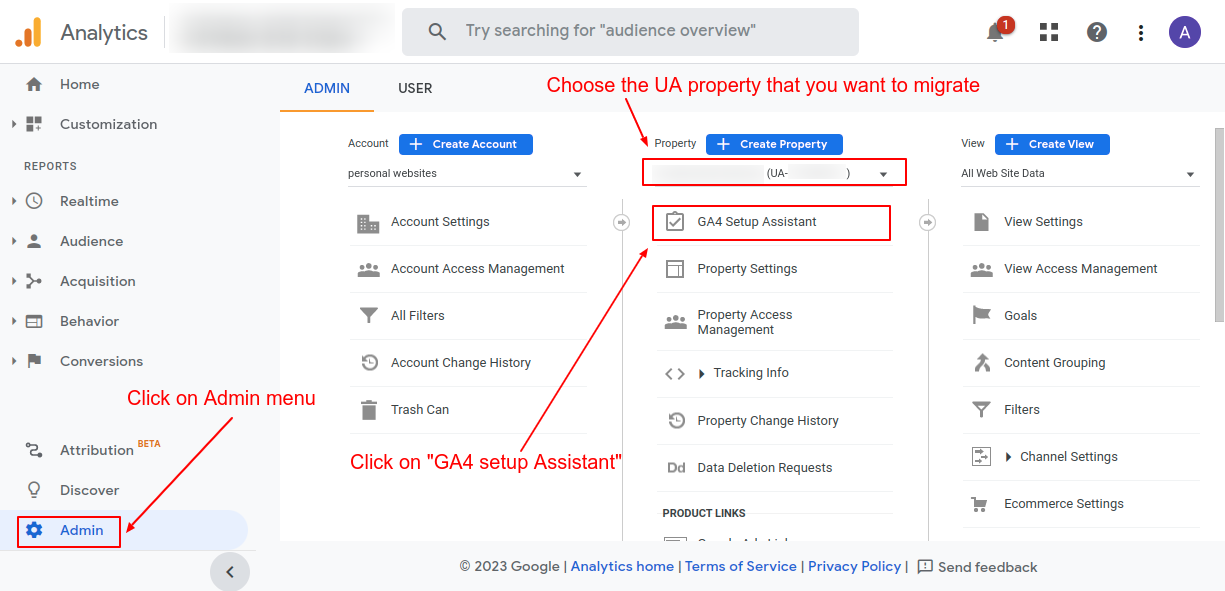Image resolution: width=1225 pixels, height=591 pixels.
Task: Open the notifications bell
Action: coord(994,31)
